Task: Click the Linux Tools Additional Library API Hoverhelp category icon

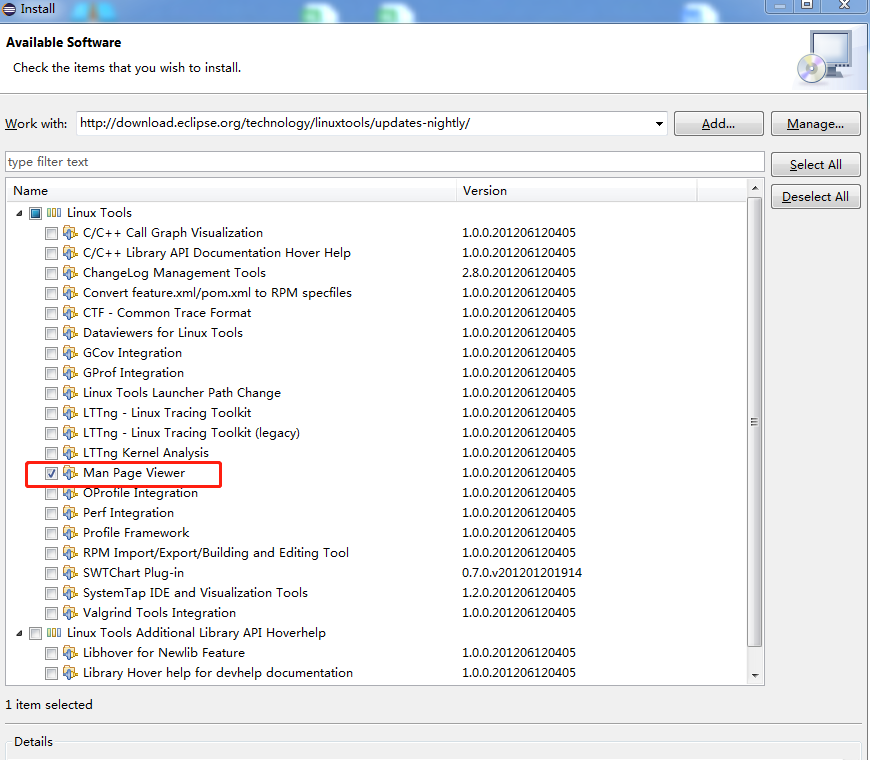Action: point(54,632)
